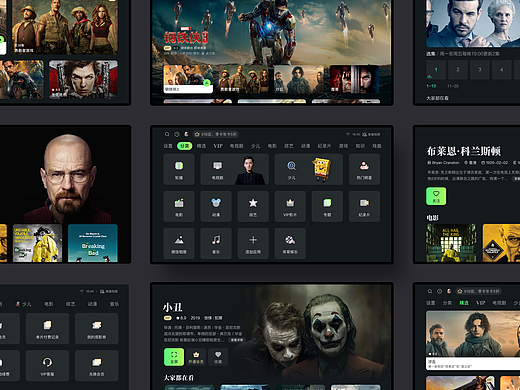
Task: Open the Resident Evil woman poster thumbnail
Action: [83, 79]
